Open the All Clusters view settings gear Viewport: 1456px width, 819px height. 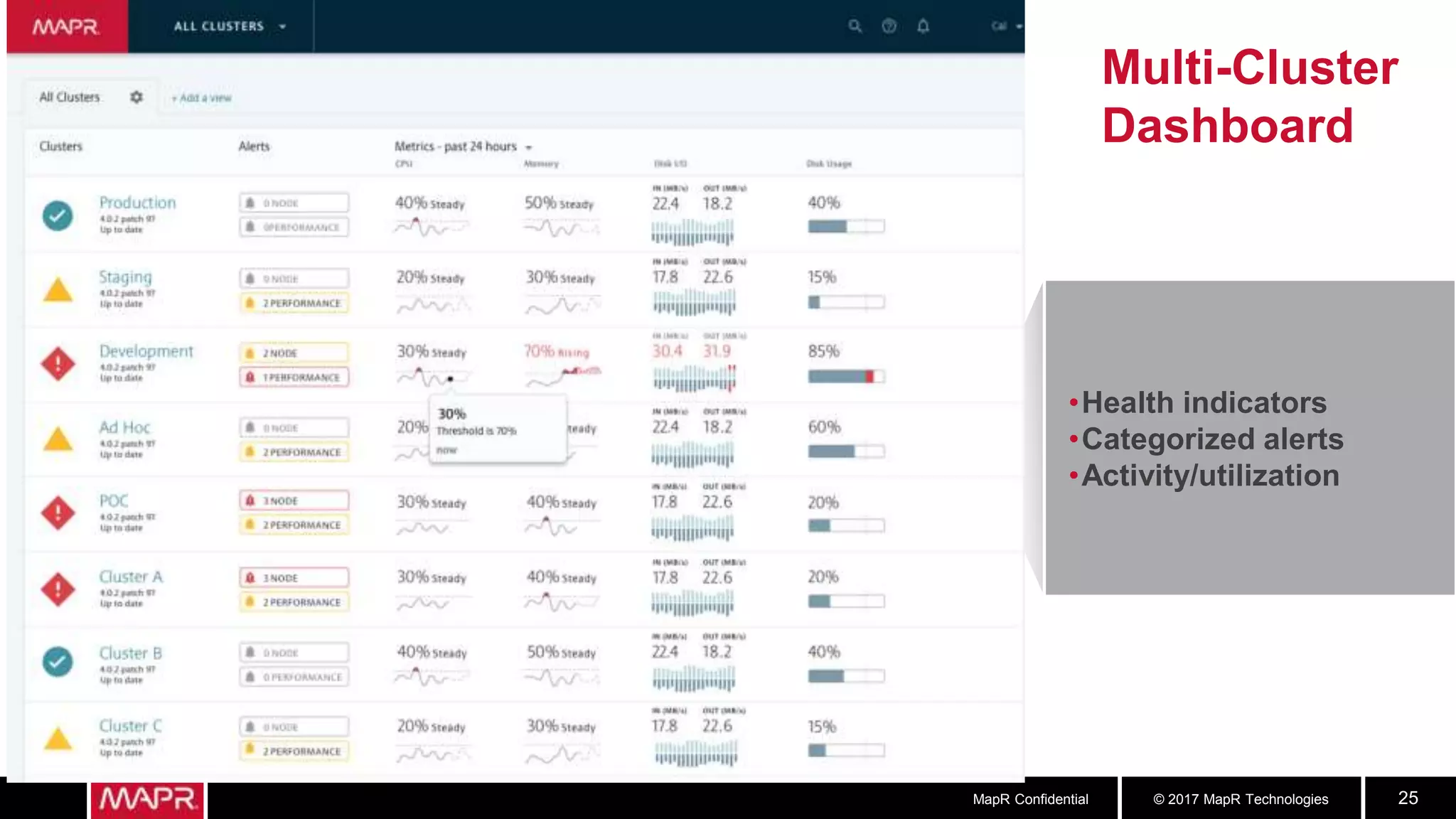coord(136,97)
